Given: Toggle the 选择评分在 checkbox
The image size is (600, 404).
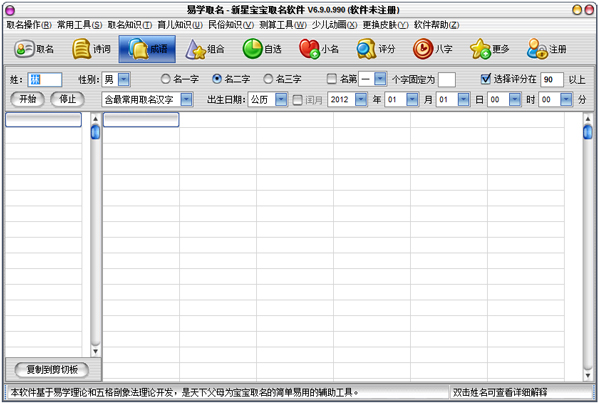Looking at the screenshot, I should pyautogui.click(x=485, y=79).
